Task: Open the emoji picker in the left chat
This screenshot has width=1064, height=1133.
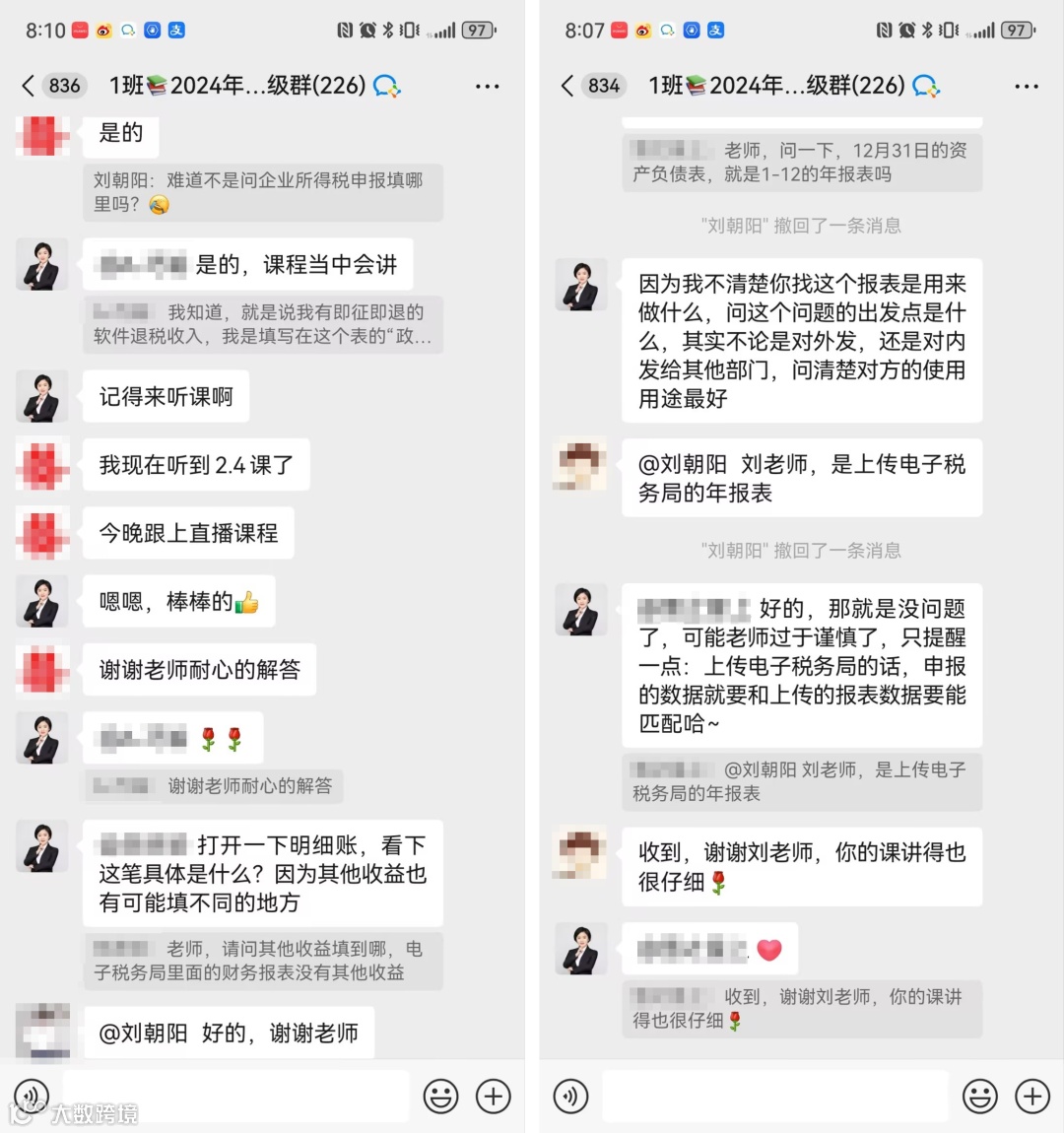Action: (x=440, y=1097)
